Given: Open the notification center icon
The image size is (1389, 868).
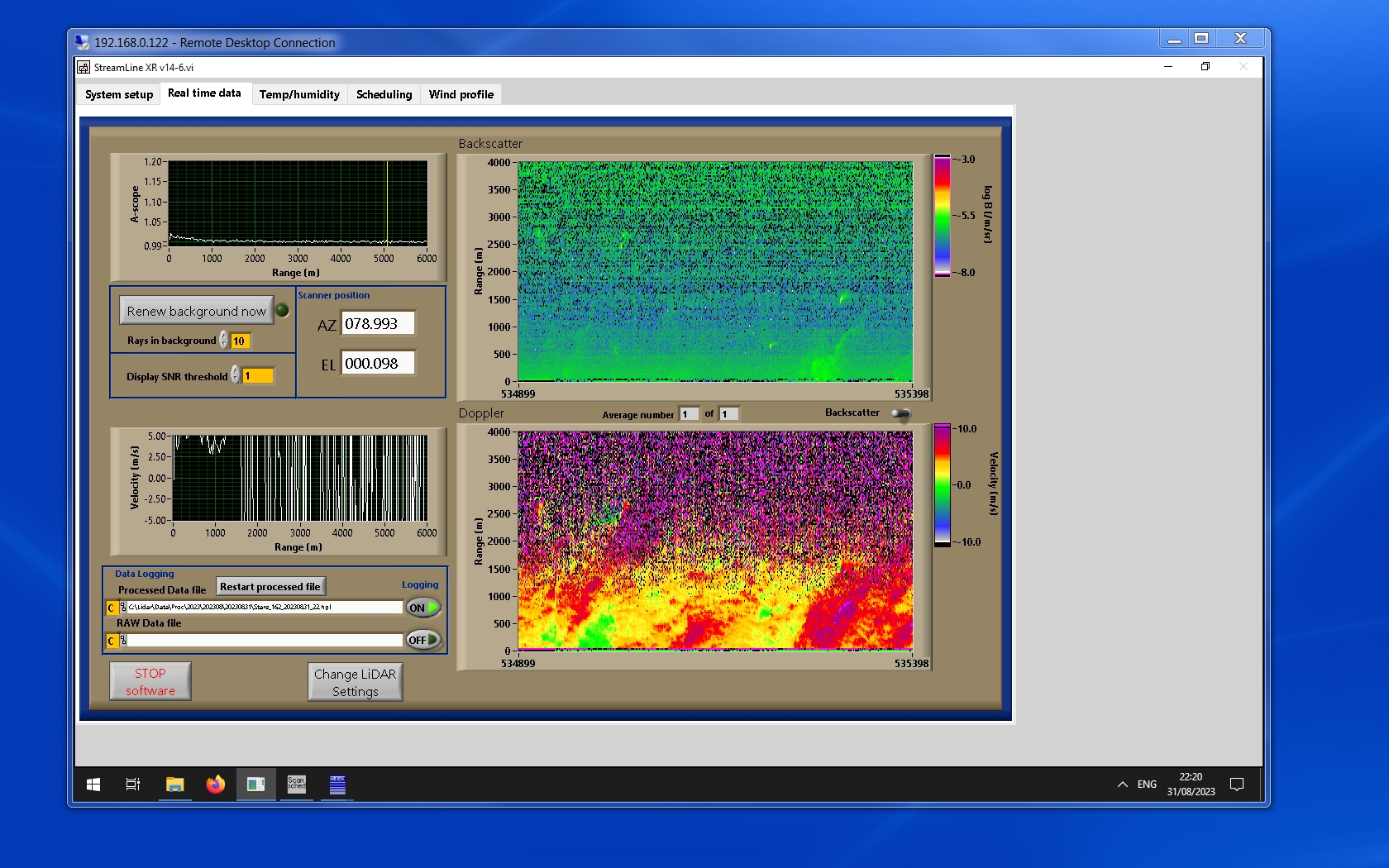Looking at the screenshot, I should [1236, 785].
